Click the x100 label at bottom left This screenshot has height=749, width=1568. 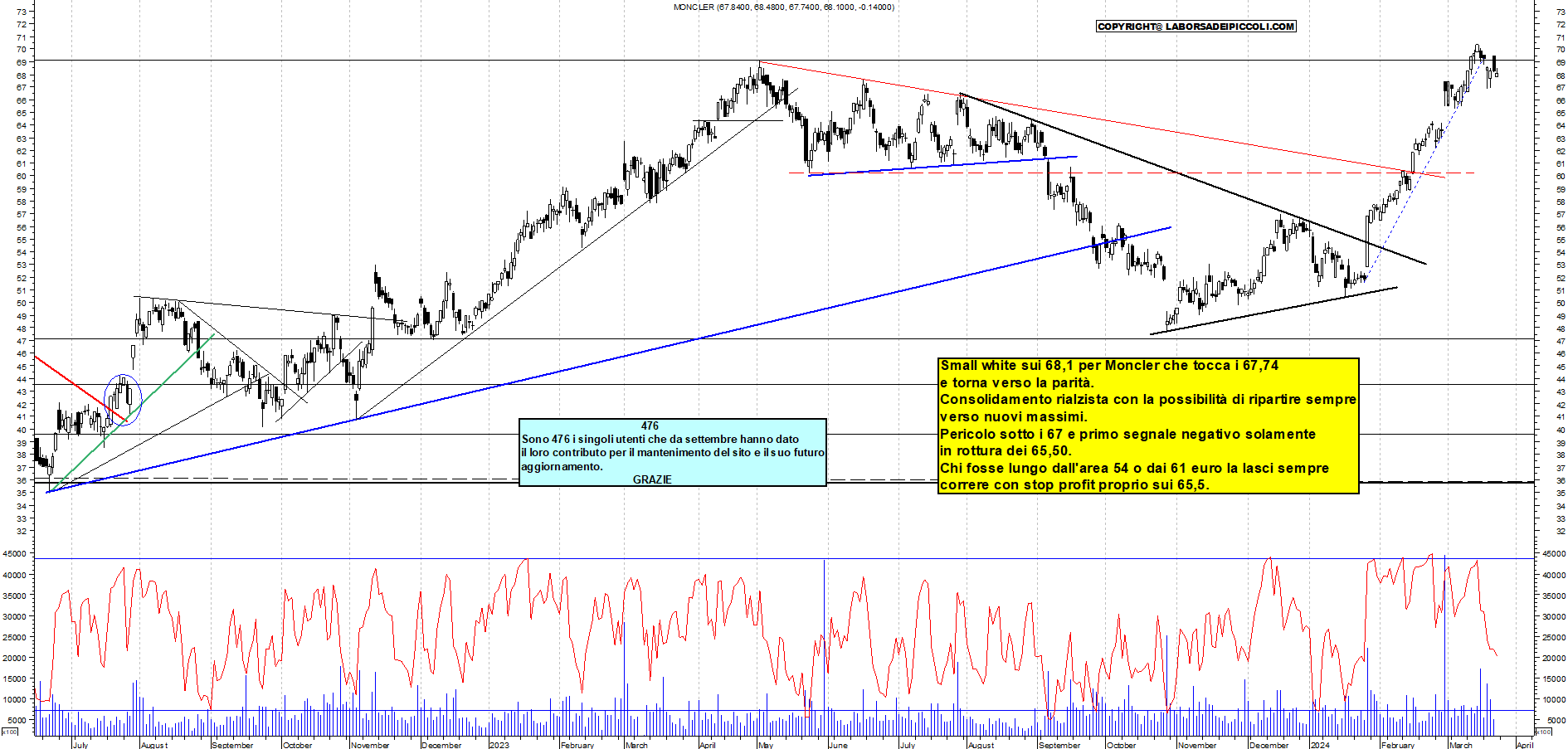10,732
